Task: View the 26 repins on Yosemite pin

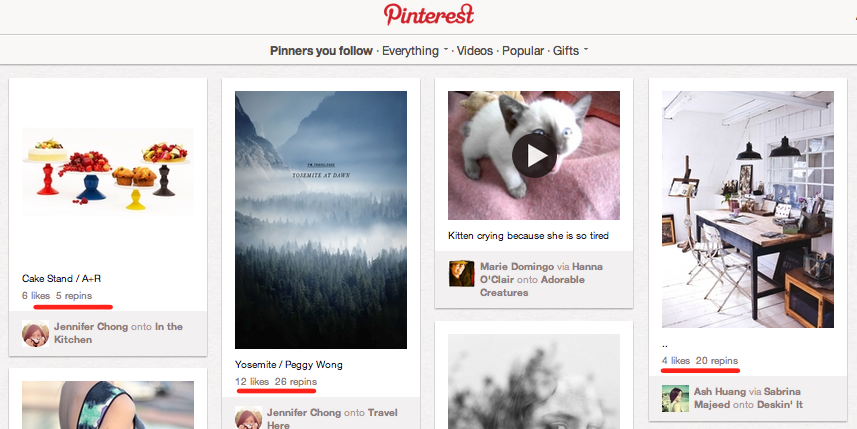Action: point(296,381)
